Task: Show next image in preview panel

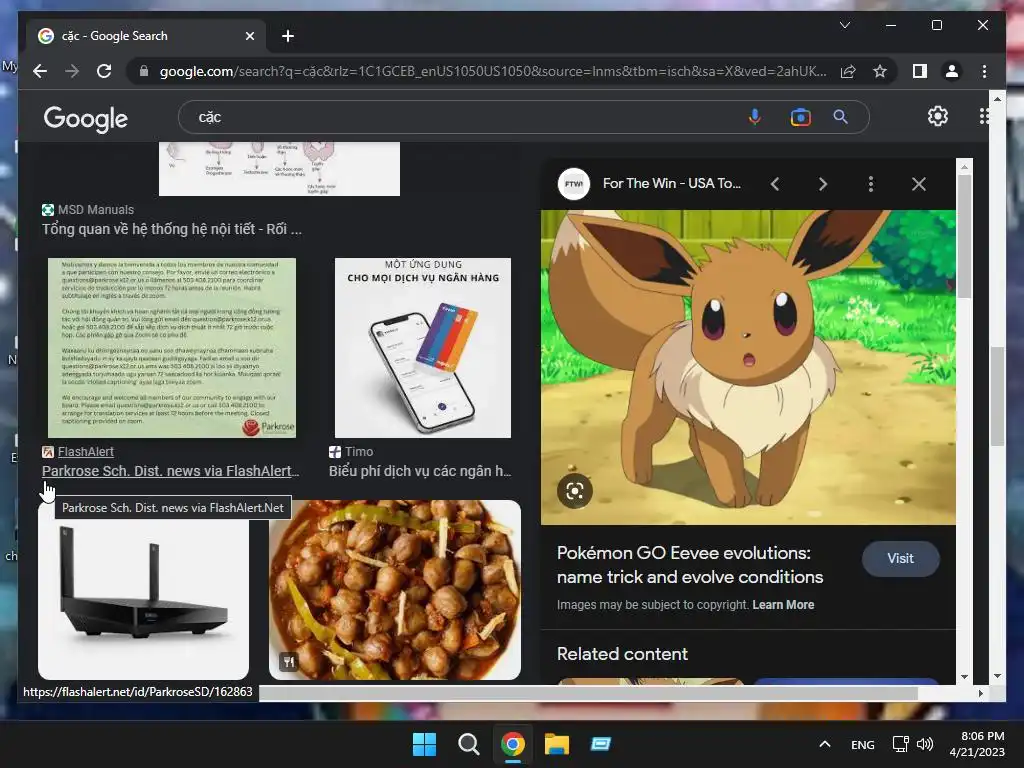Action: pyautogui.click(x=823, y=184)
